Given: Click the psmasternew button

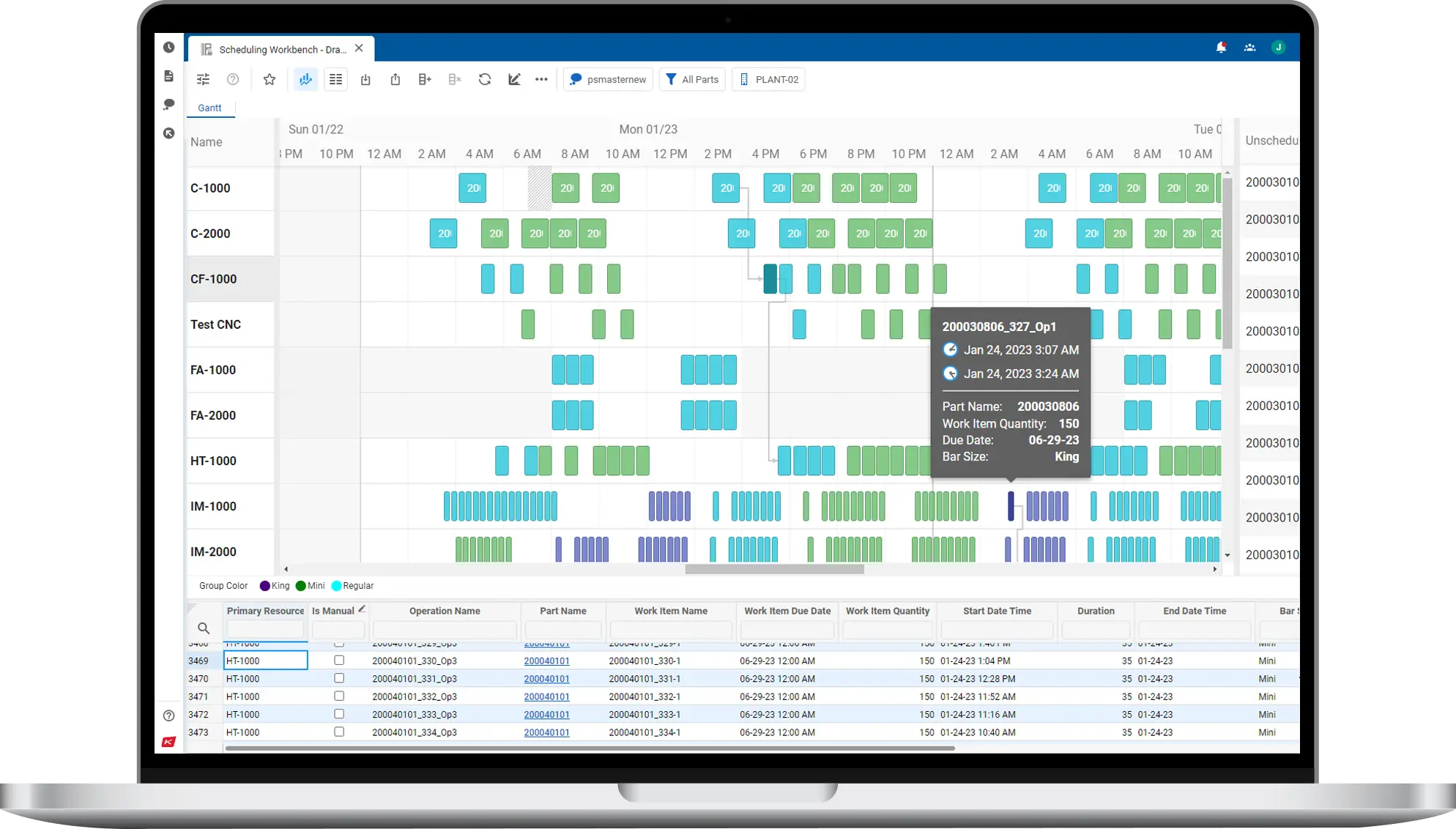Looking at the screenshot, I should (608, 79).
